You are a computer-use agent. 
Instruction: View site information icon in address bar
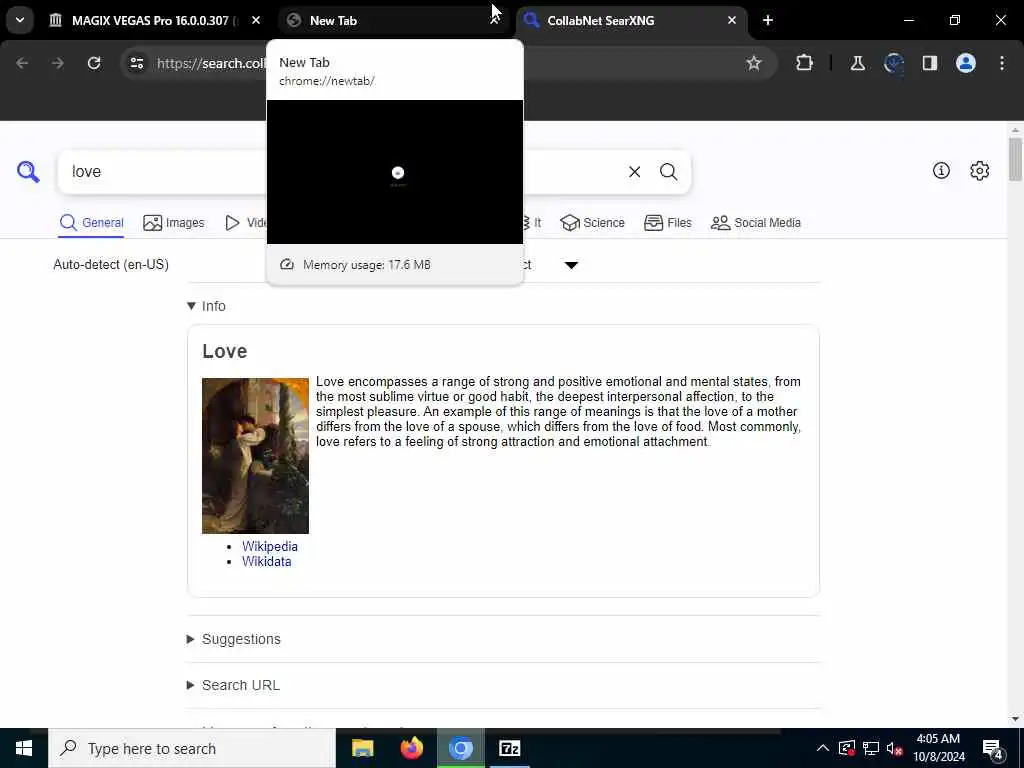[x=136, y=63]
